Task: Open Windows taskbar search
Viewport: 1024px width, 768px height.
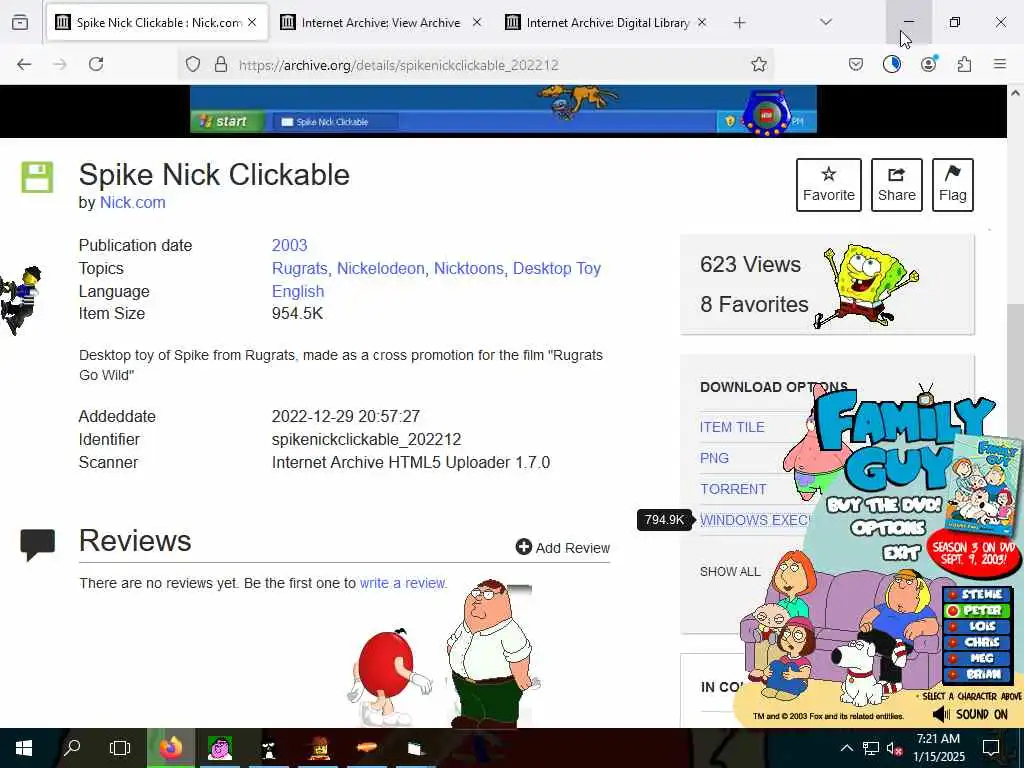Action: [x=72, y=748]
